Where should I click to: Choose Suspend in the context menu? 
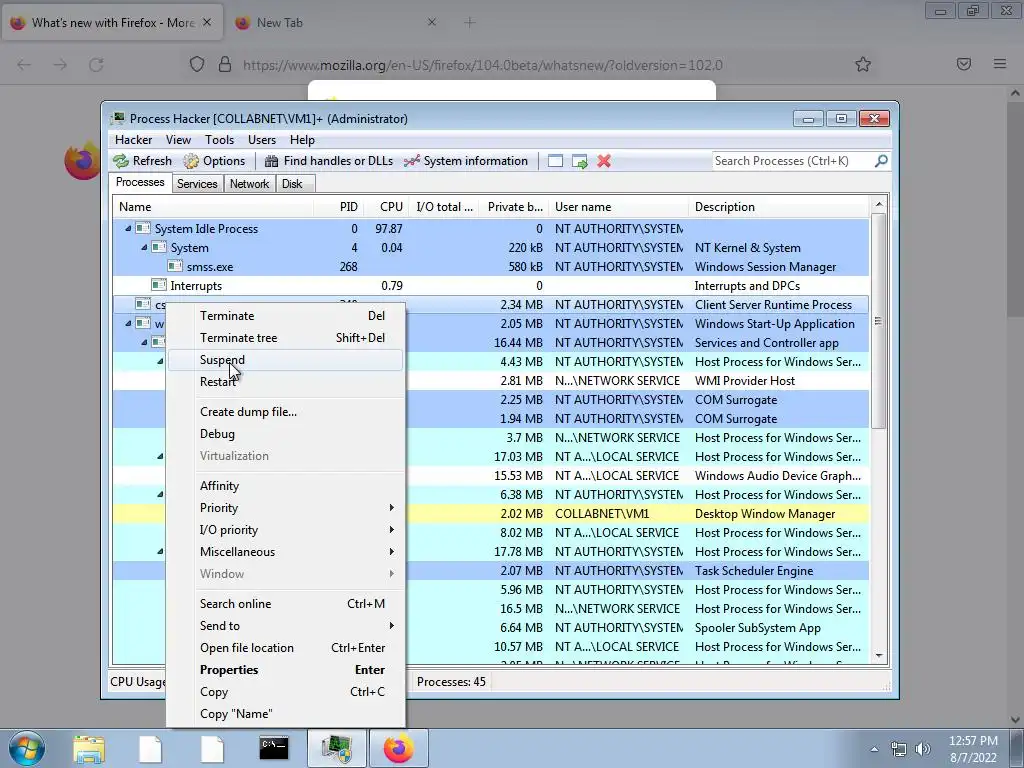click(x=285, y=360)
